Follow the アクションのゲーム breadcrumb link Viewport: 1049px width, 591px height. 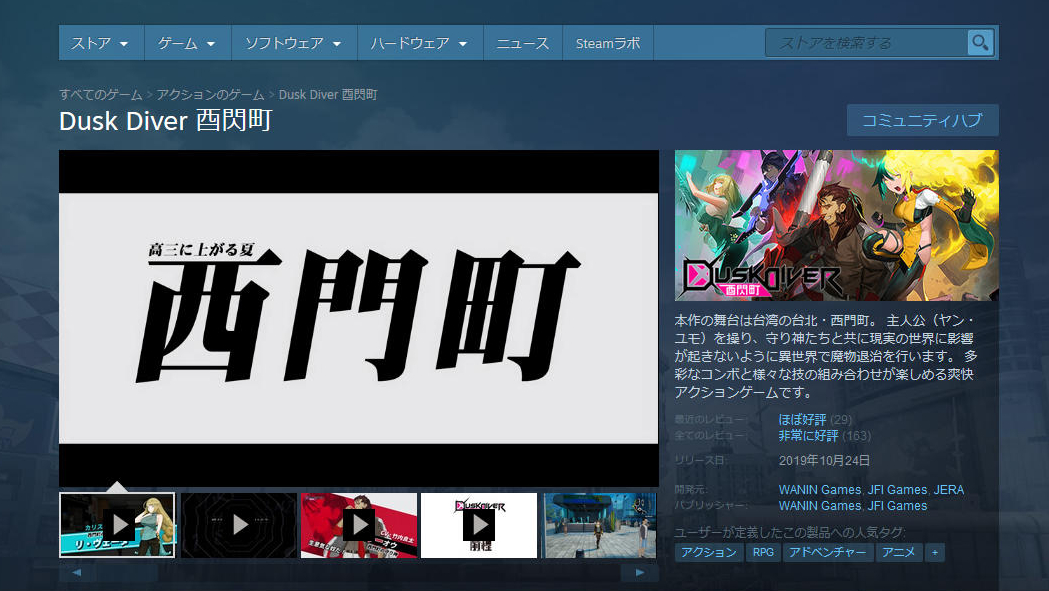(210, 94)
